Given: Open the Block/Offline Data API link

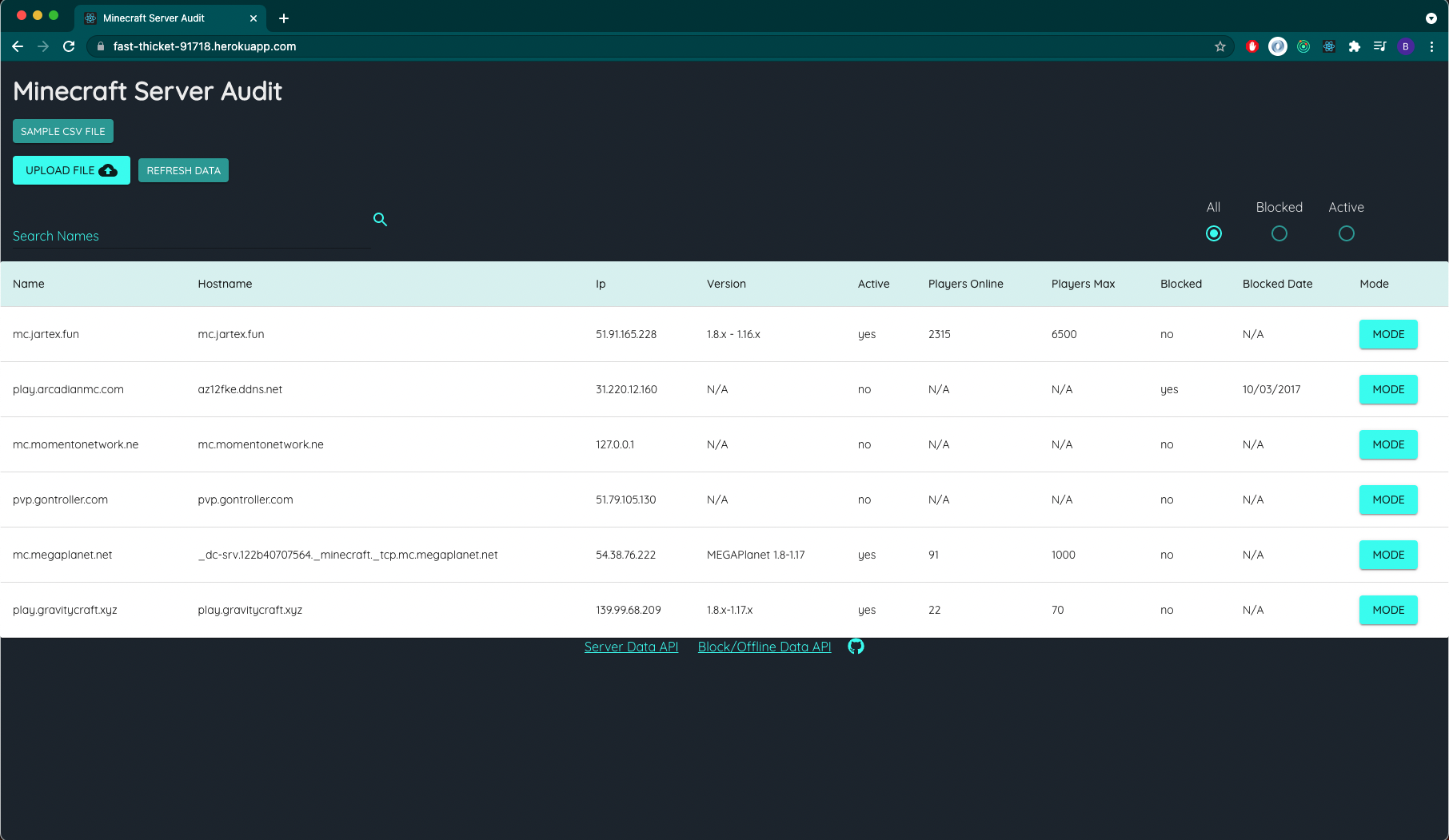Looking at the screenshot, I should [764, 647].
